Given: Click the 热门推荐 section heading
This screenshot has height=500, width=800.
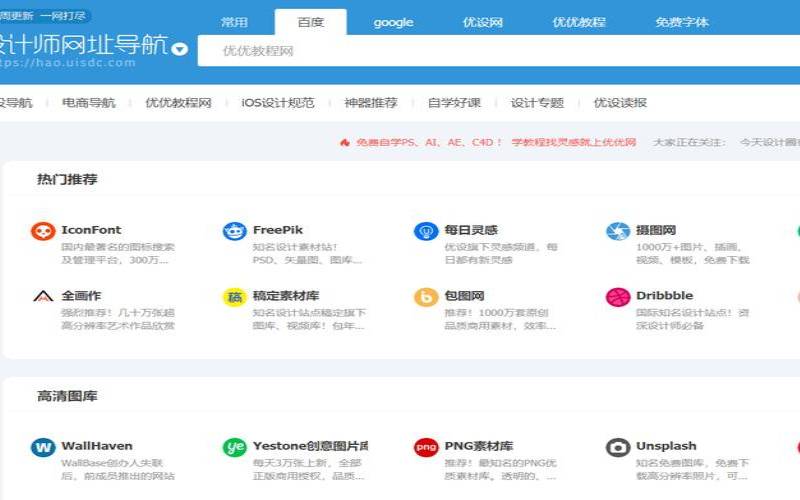Looking at the screenshot, I should [67, 179].
